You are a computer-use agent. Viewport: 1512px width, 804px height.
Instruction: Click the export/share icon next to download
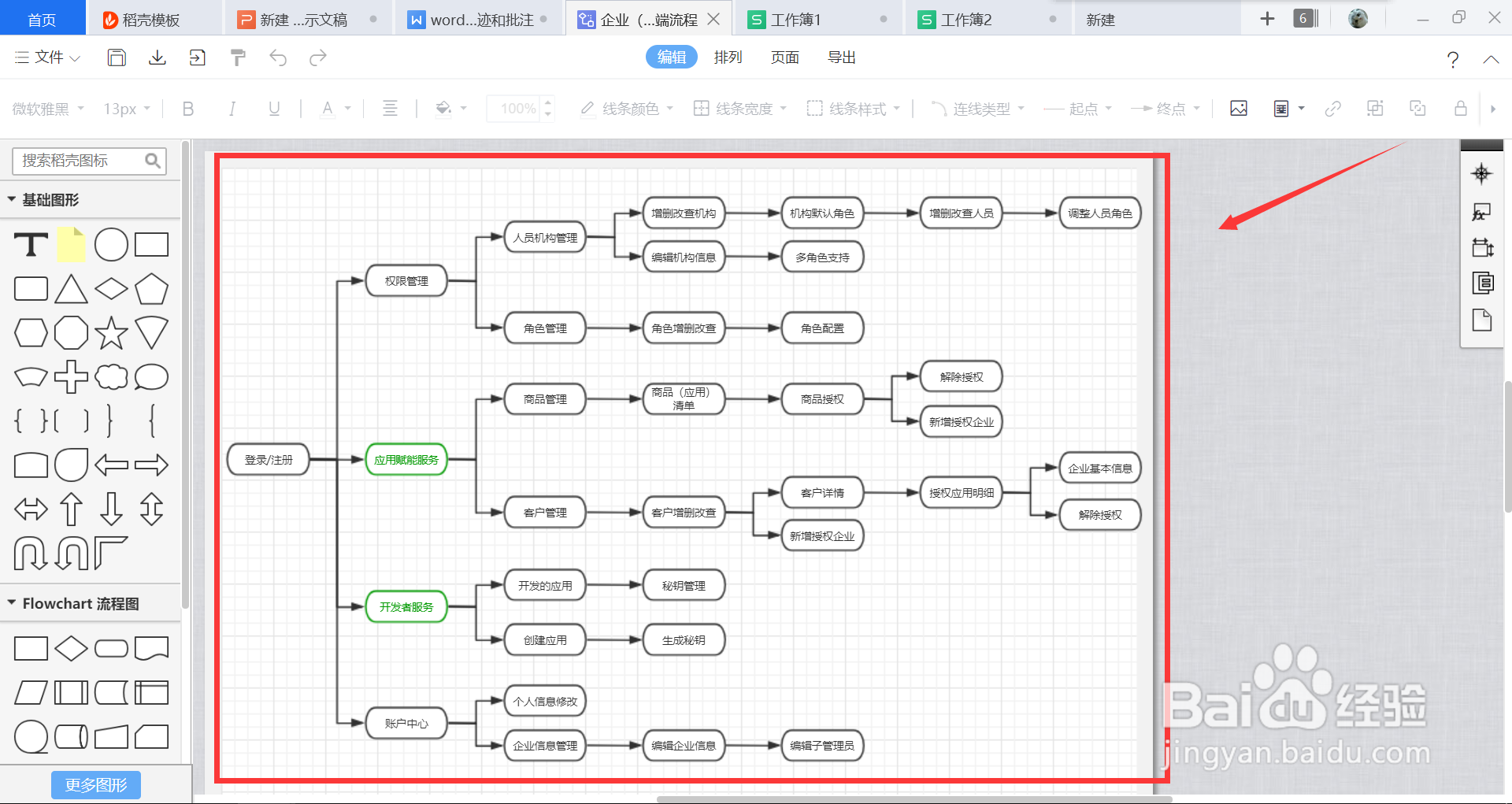click(197, 57)
